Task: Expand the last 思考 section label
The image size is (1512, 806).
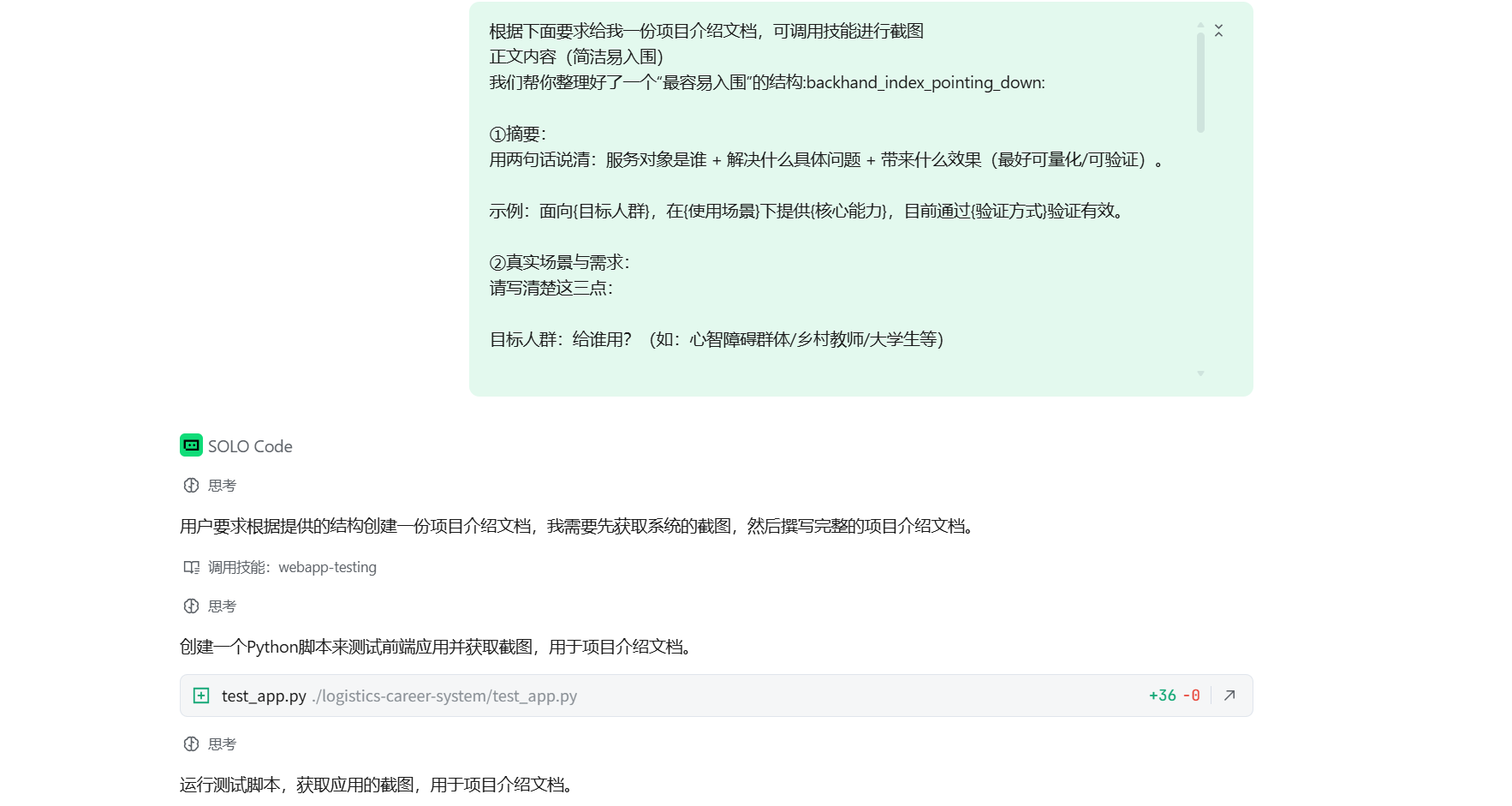Action: click(x=222, y=744)
